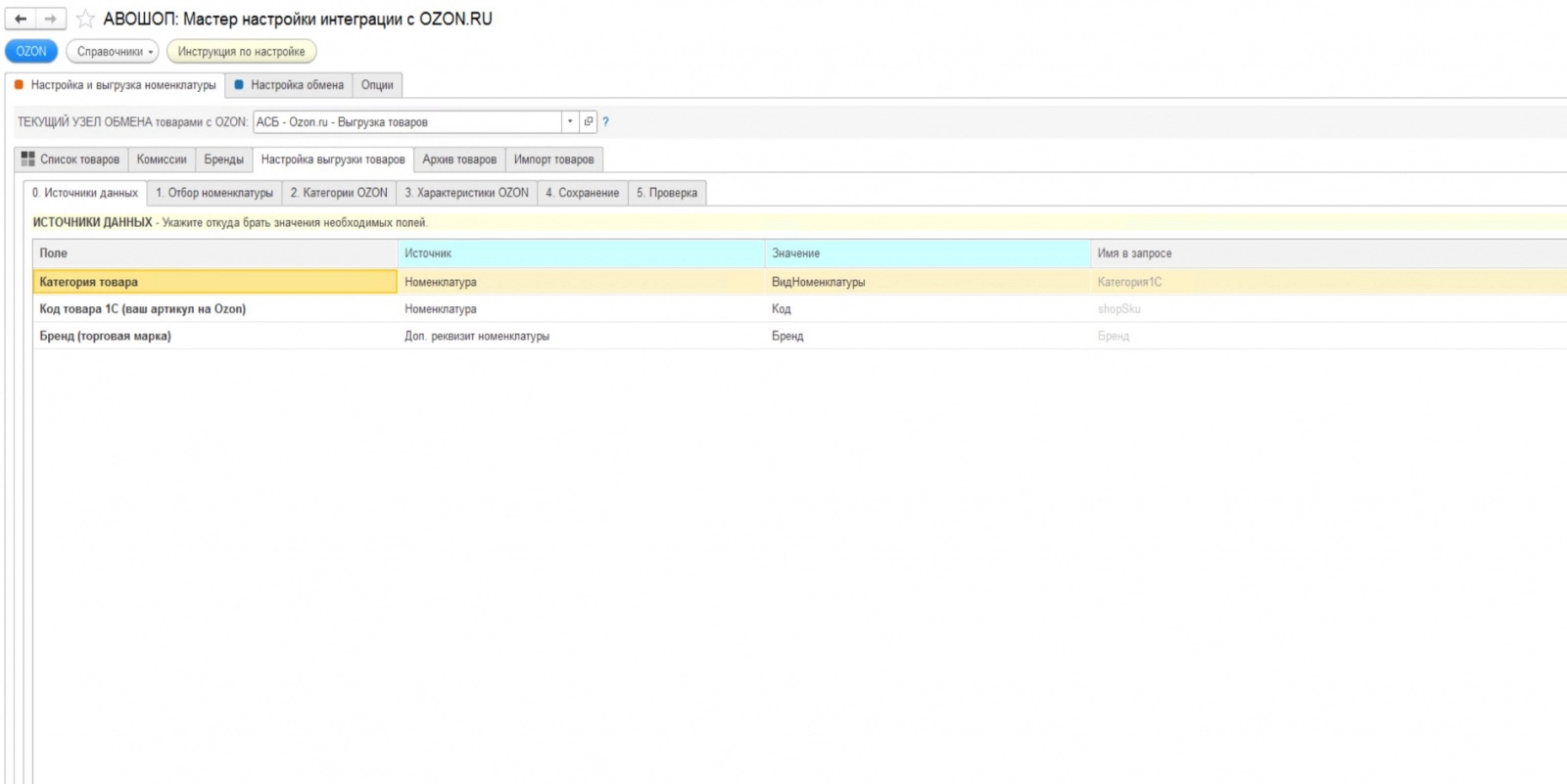Open the Архив товаров tab

pos(459,160)
